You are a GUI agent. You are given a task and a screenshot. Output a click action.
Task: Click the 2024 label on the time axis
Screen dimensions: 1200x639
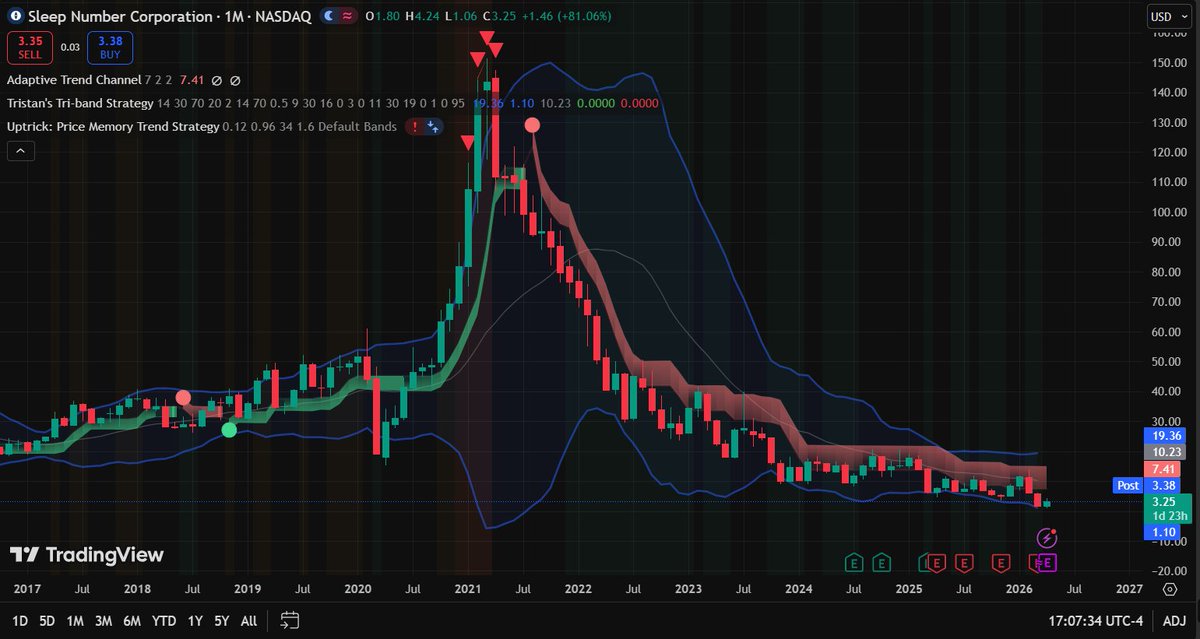pos(798,591)
